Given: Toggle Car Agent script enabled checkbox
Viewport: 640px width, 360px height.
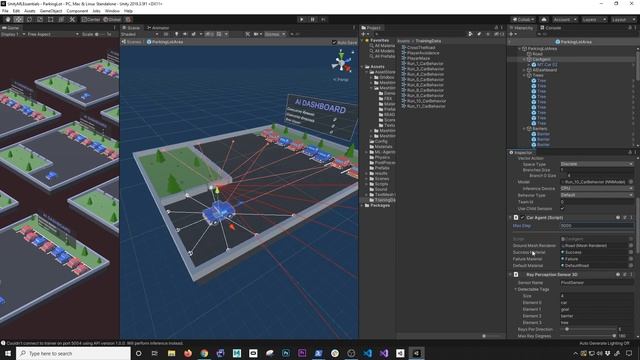Looking at the screenshot, I should coord(522,218).
